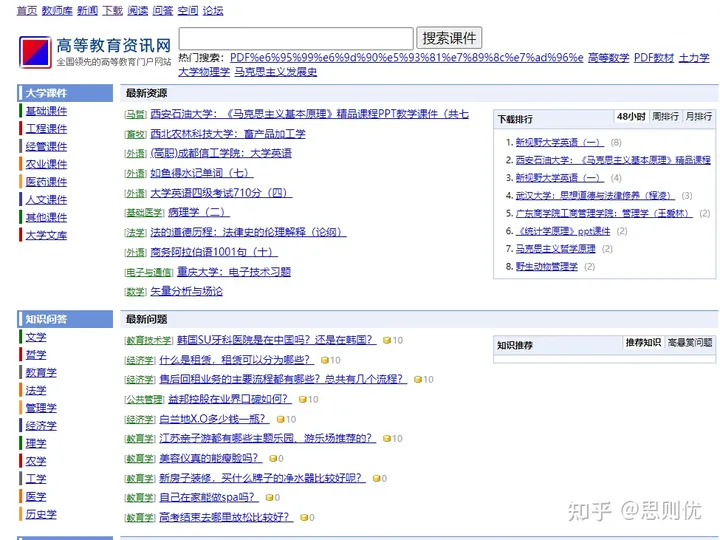Click the 高等教育资讯网 site logo
The height and width of the screenshot is (540, 720).
pyautogui.click(x=95, y=52)
